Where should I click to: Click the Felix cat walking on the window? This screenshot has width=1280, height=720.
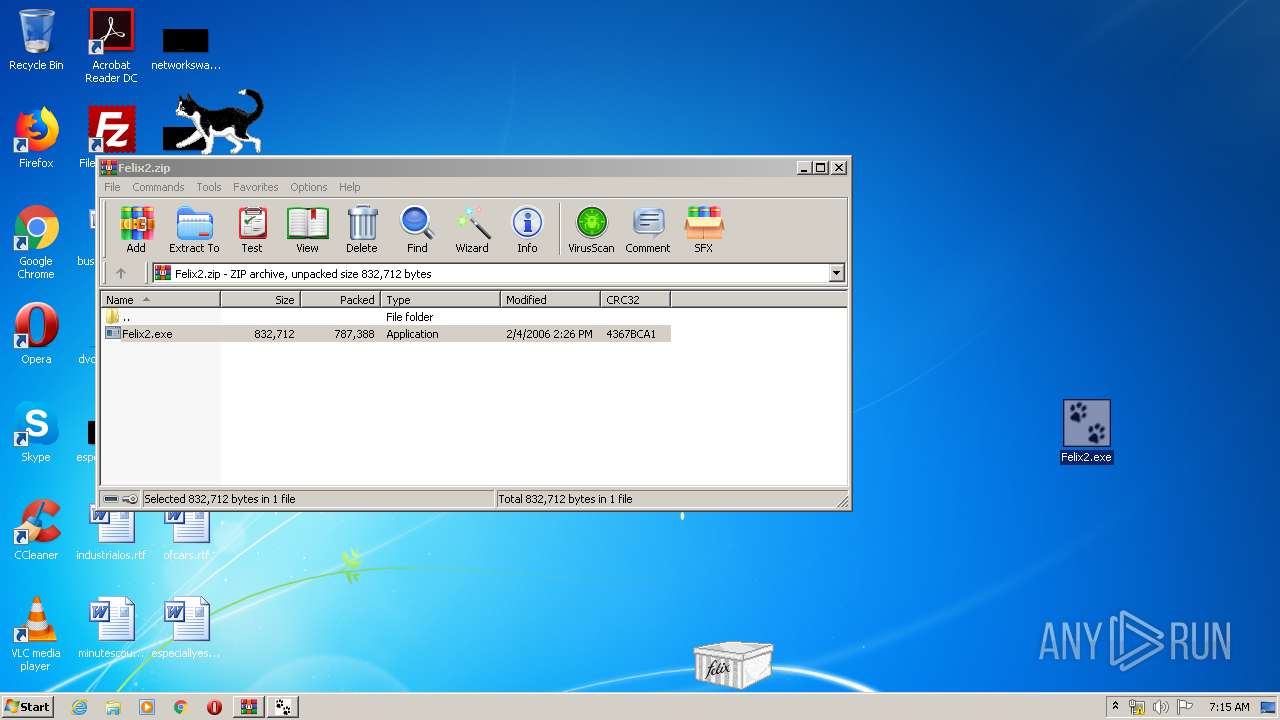[220, 121]
